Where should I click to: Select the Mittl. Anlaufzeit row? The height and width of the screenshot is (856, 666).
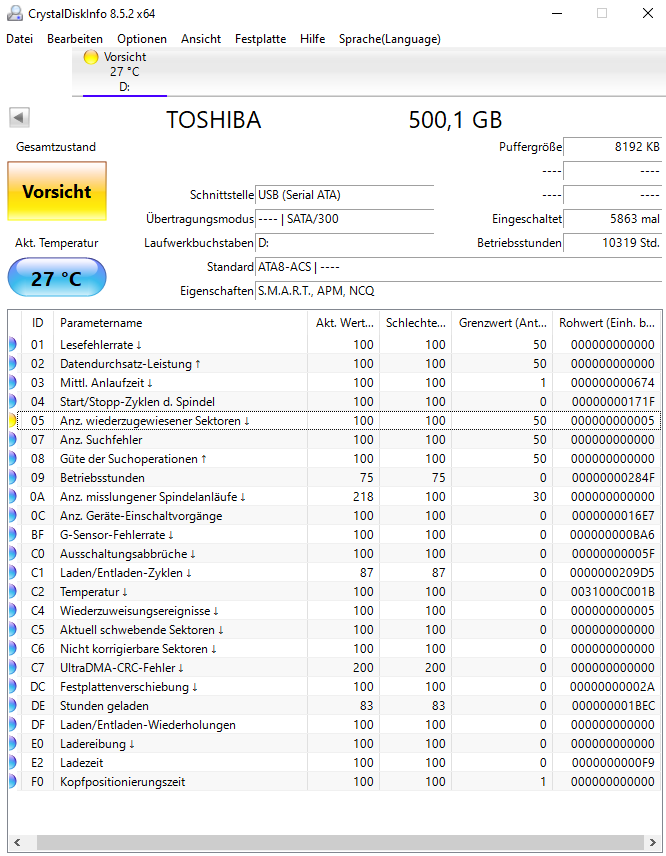[x=335, y=383]
